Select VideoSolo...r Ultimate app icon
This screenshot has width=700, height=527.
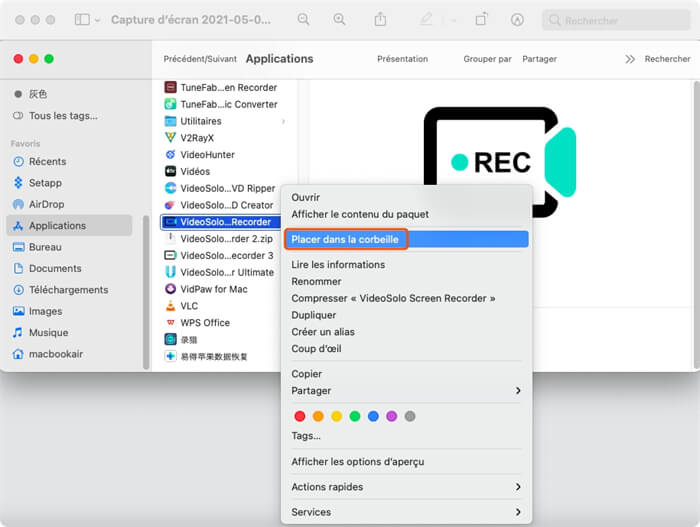point(170,272)
